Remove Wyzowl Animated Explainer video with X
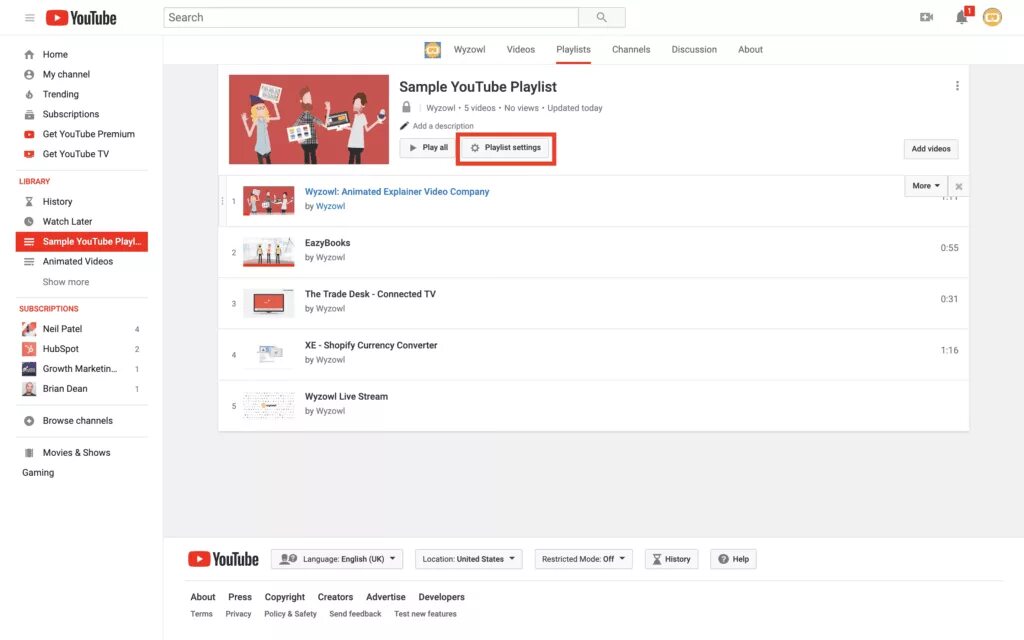 click(959, 186)
